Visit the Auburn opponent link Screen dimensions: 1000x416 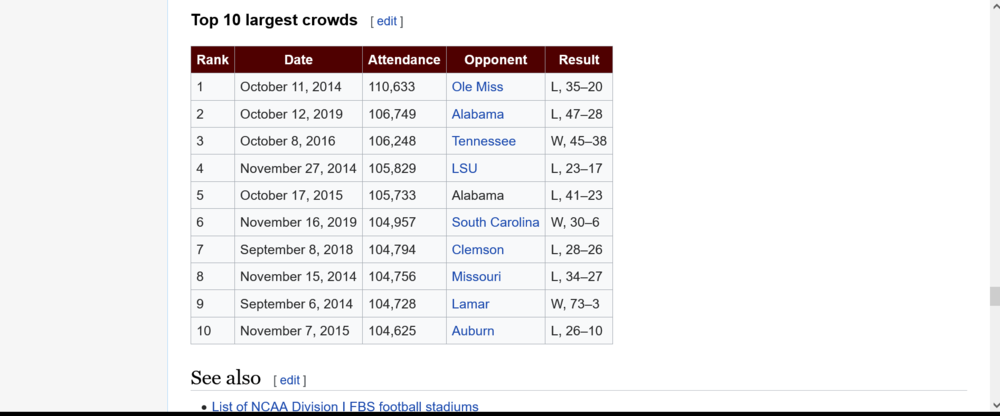coord(472,330)
